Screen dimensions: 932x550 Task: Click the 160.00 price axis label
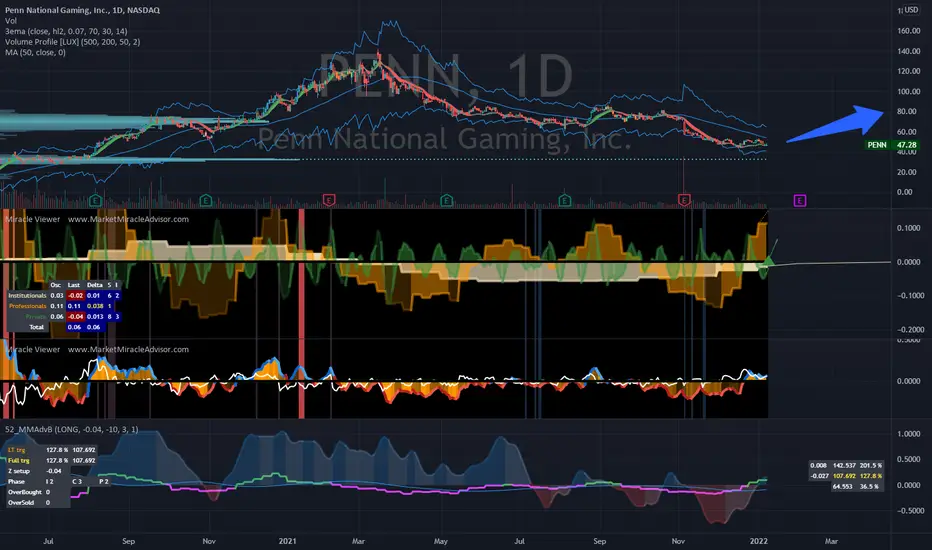(x=909, y=31)
